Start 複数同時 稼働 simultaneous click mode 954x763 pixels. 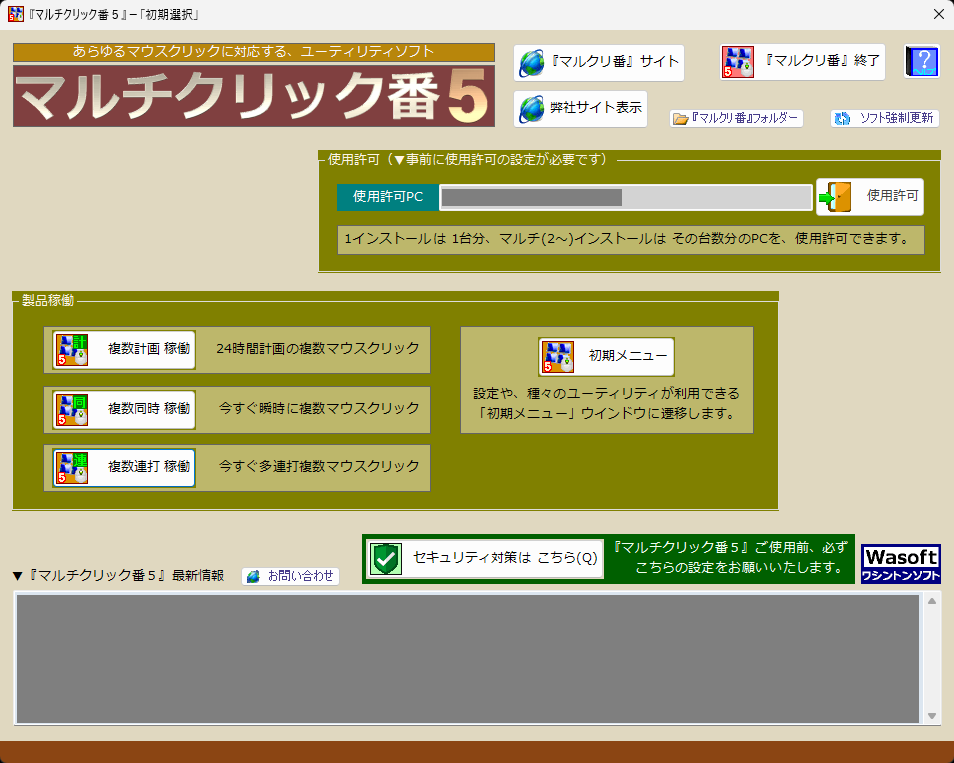click(124, 409)
